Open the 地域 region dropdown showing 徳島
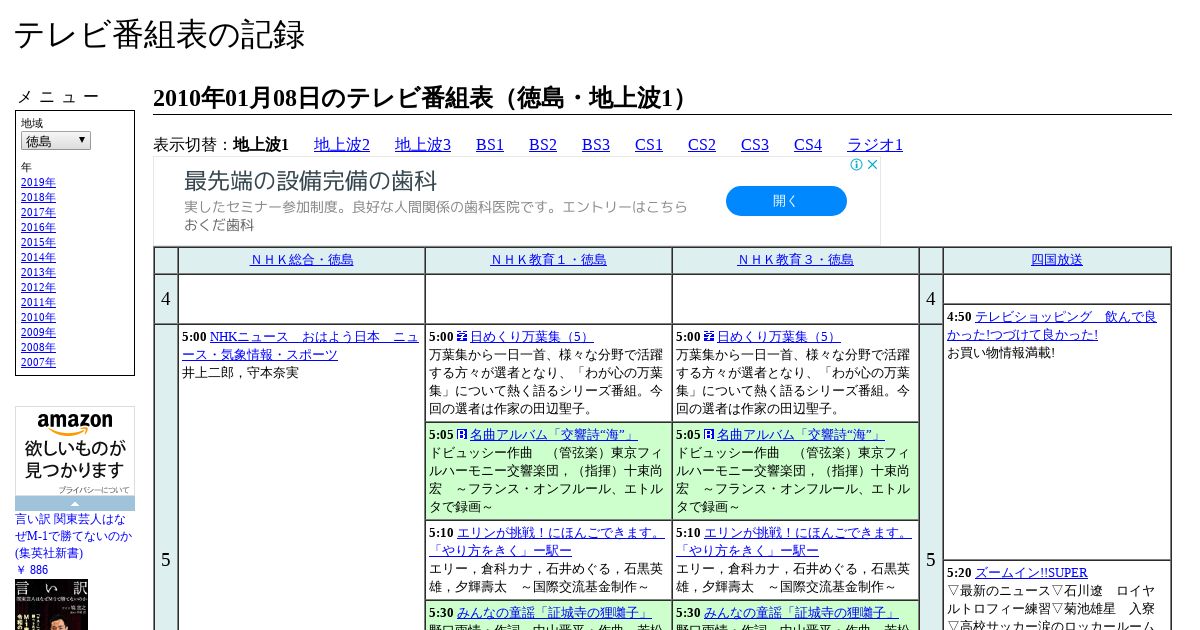The height and width of the screenshot is (630, 1200). coord(56,141)
